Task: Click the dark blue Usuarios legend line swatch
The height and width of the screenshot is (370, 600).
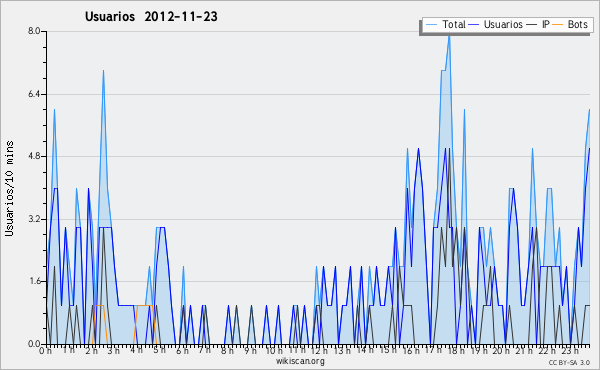Action: (474, 25)
